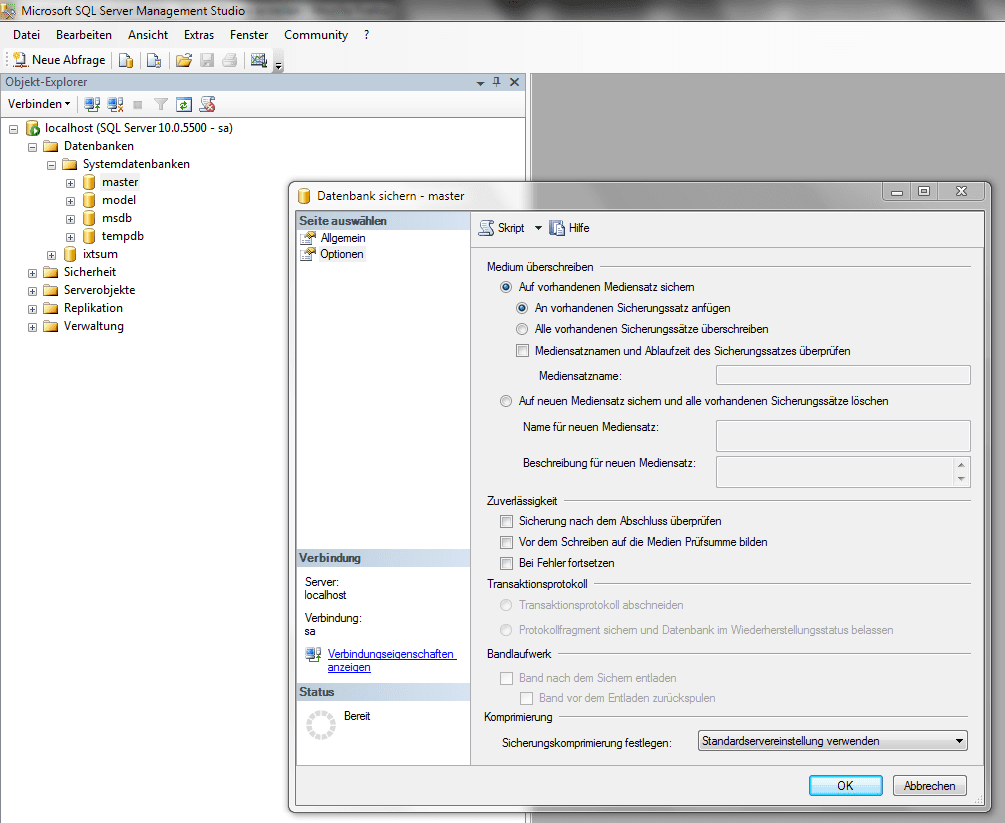Click the stop icon in Object Explorer
1005x823 pixels.
click(137, 104)
